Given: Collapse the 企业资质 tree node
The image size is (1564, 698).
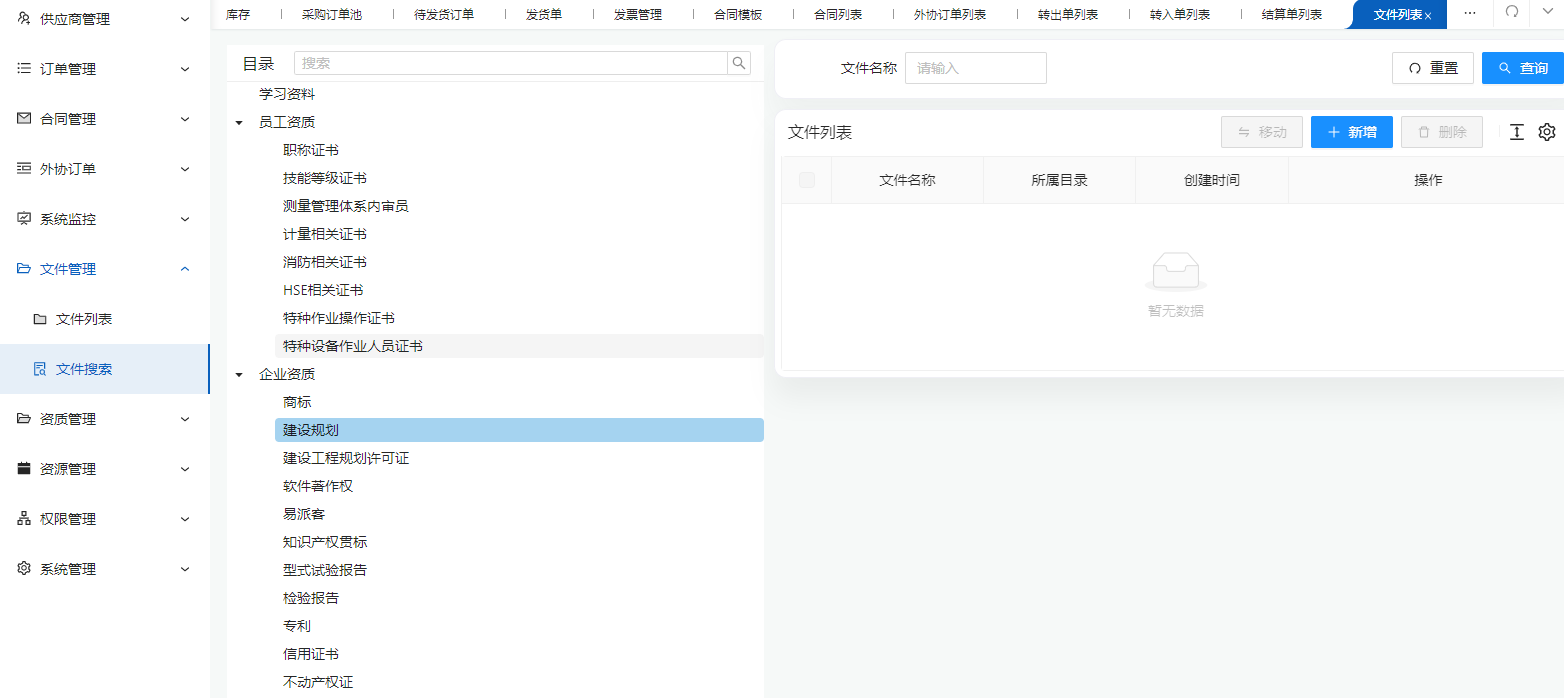Looking at the screenshot, I should (239, 375).
